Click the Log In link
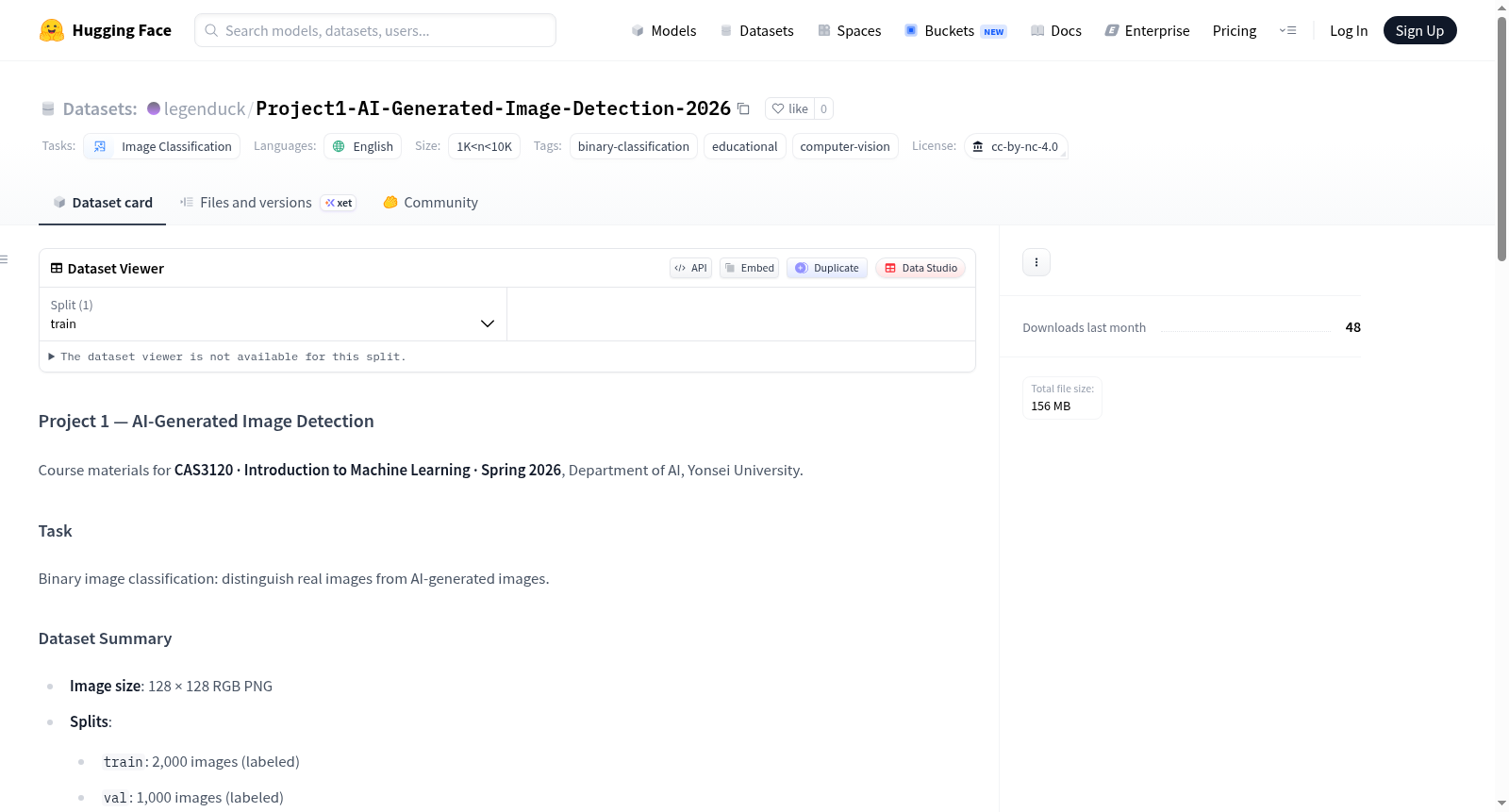This screenshot has height=812, width=1509. click(1349, 30)
